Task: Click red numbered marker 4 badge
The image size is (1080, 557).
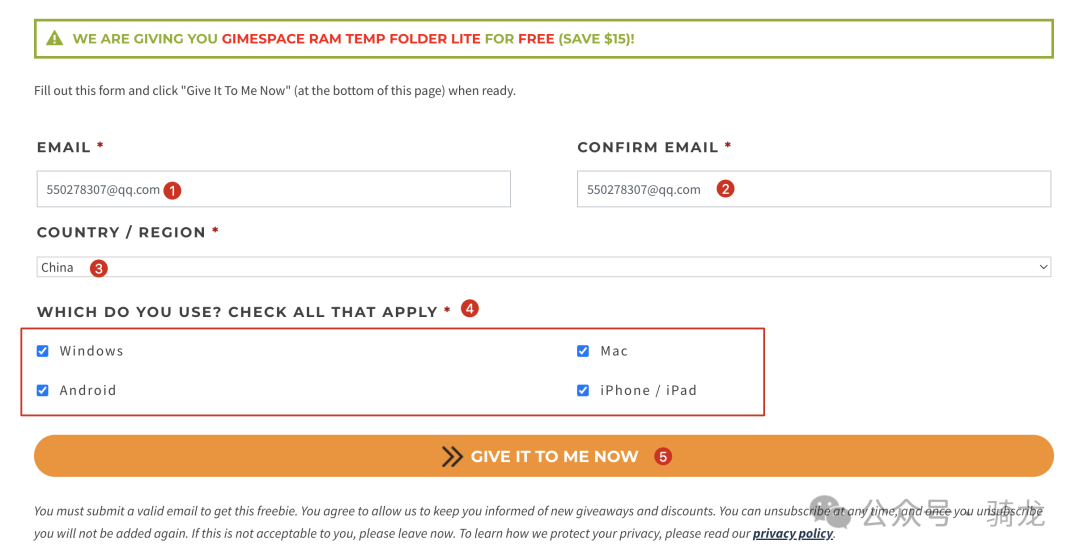Action: click(x=470, y=308)
